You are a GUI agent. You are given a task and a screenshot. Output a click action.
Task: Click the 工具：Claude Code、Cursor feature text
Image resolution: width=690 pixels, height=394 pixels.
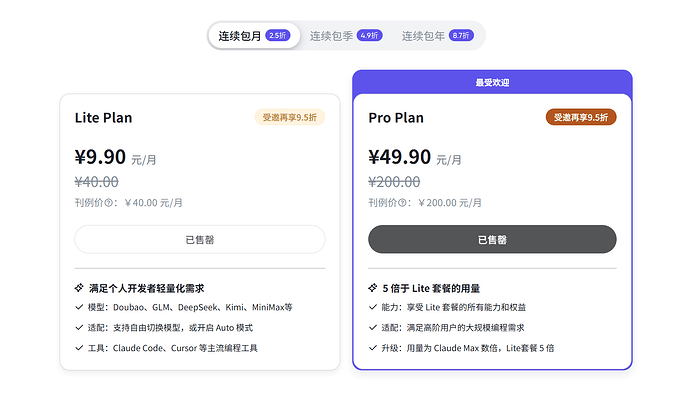point(172,348)
